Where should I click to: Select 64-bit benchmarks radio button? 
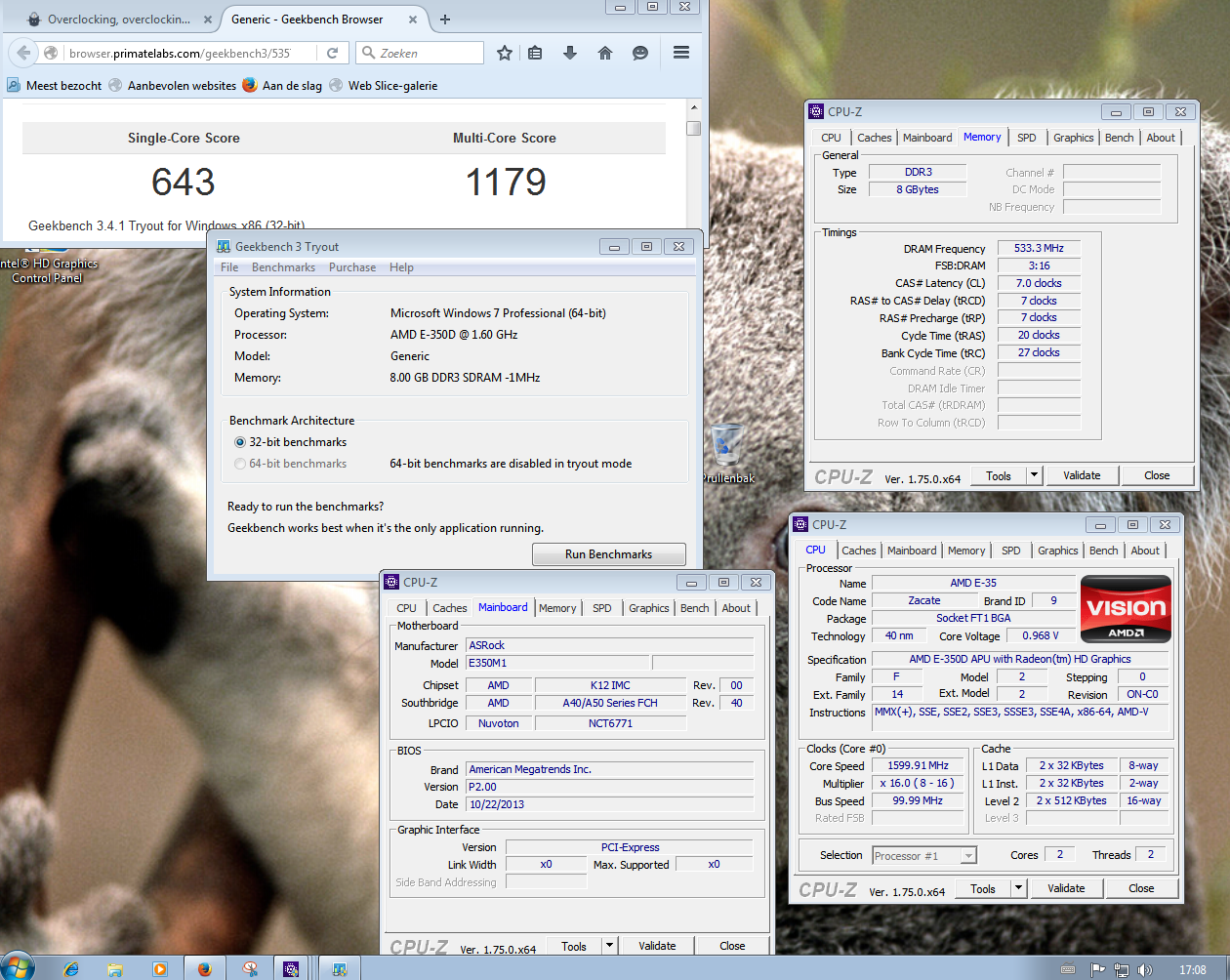coord(240,464)
